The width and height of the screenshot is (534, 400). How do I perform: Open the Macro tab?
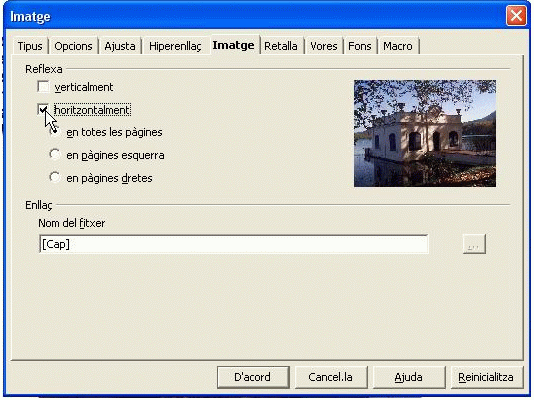[398, 46]
